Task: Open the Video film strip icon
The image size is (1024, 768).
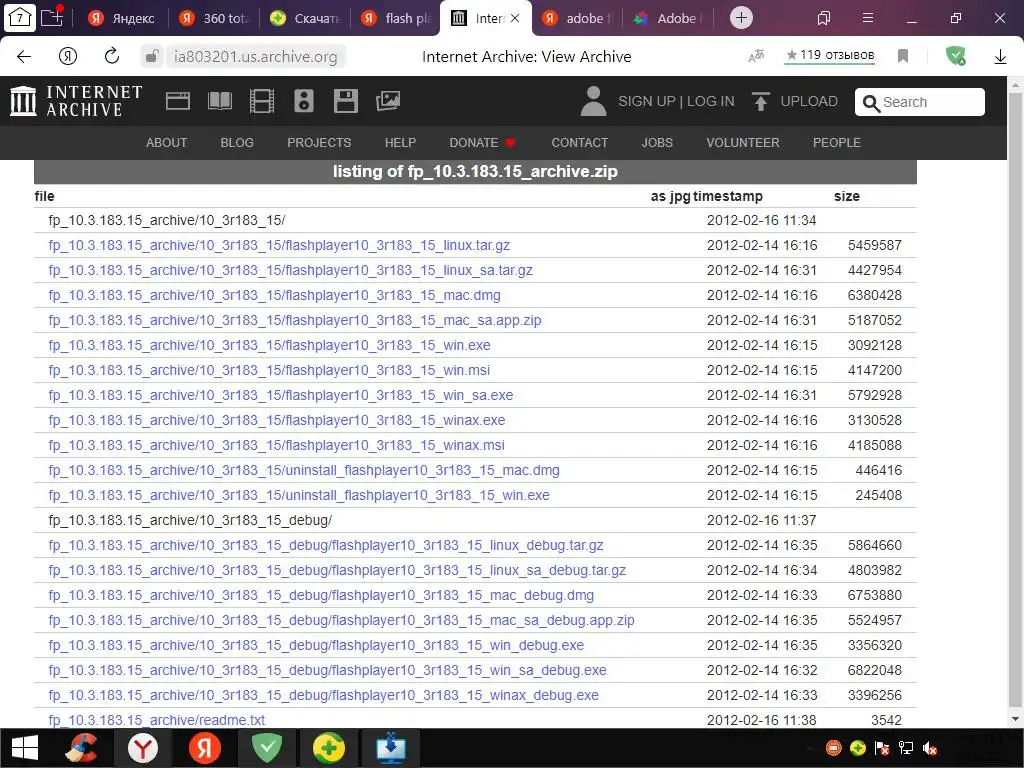Action: tap(262, 101)
